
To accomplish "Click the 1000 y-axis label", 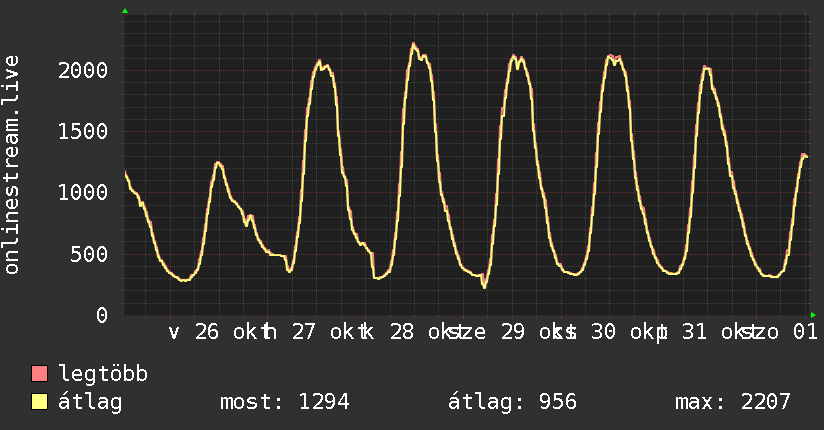I will pyautogui.click(x=83, y=192).
